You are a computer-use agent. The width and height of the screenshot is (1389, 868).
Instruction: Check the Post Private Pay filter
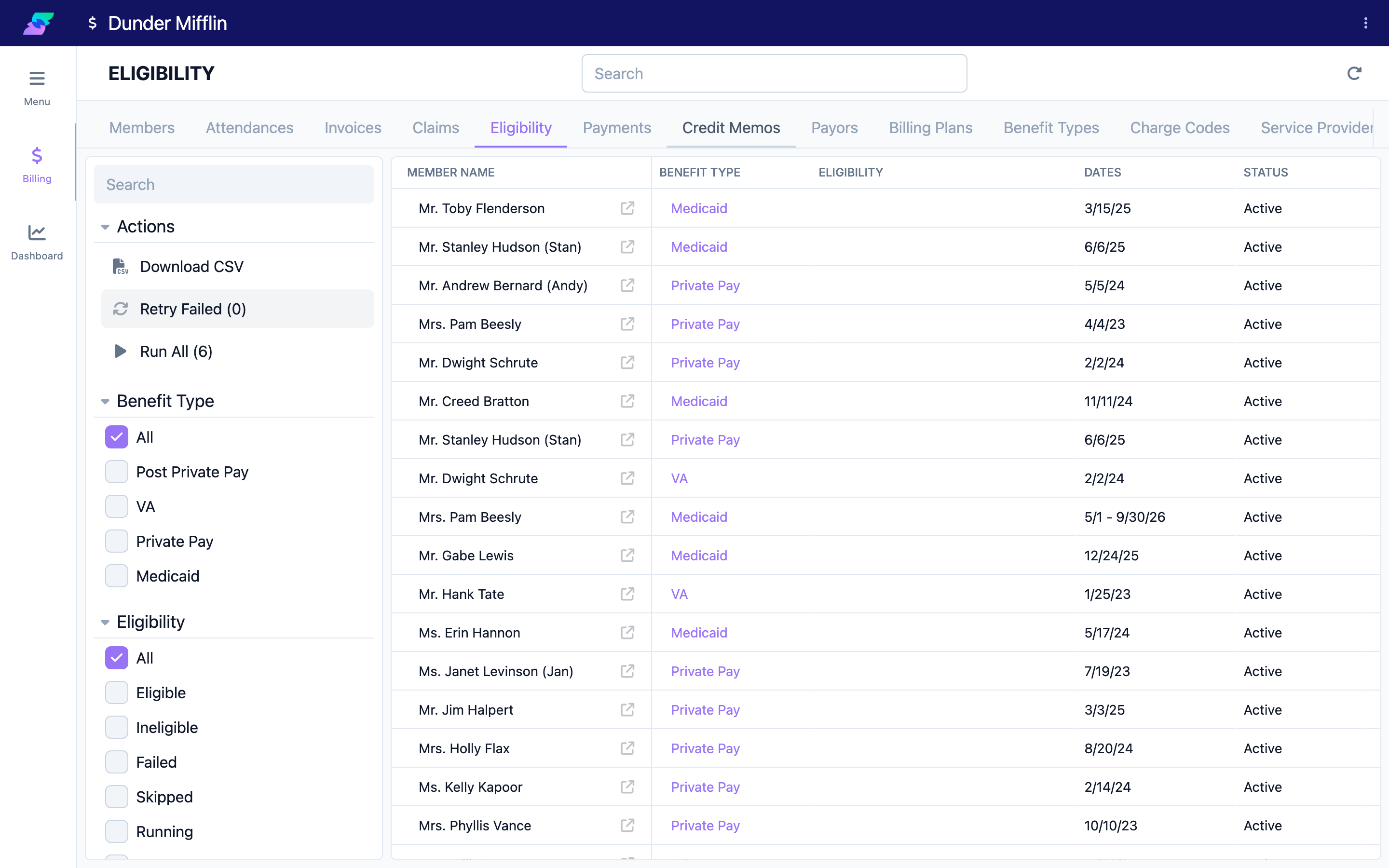117,472
